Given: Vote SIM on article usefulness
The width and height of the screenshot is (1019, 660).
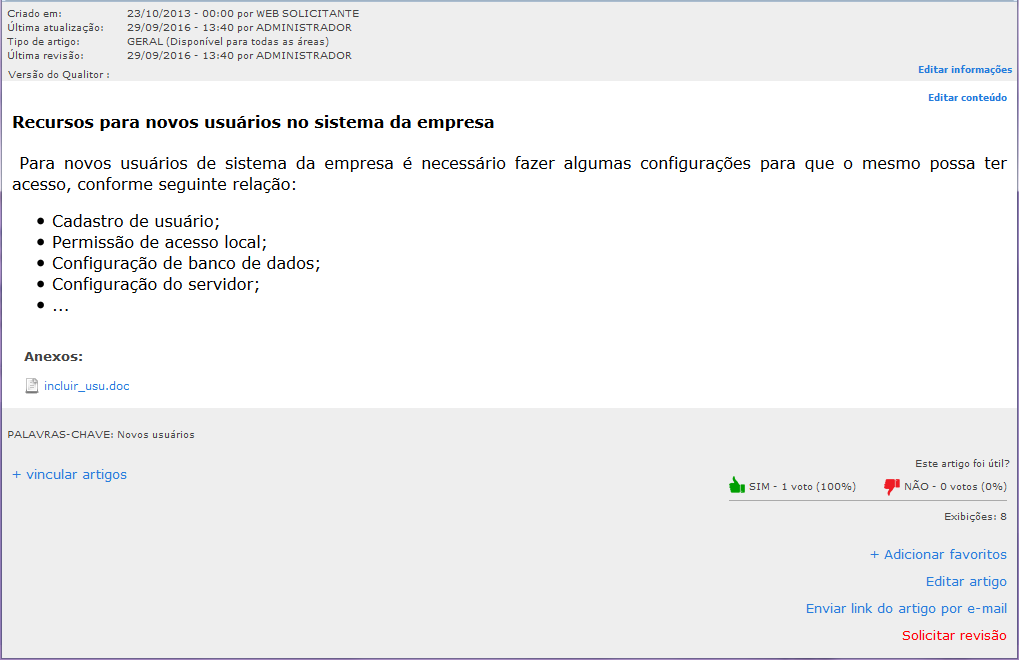Looking at the screenshot, I should coord(802,487).
